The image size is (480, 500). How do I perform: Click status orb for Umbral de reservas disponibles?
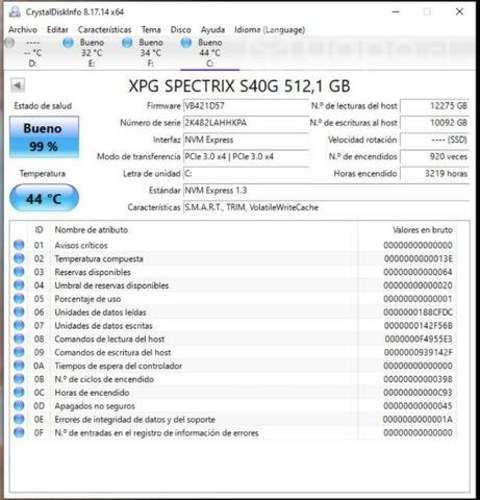(x=19, y=285)
